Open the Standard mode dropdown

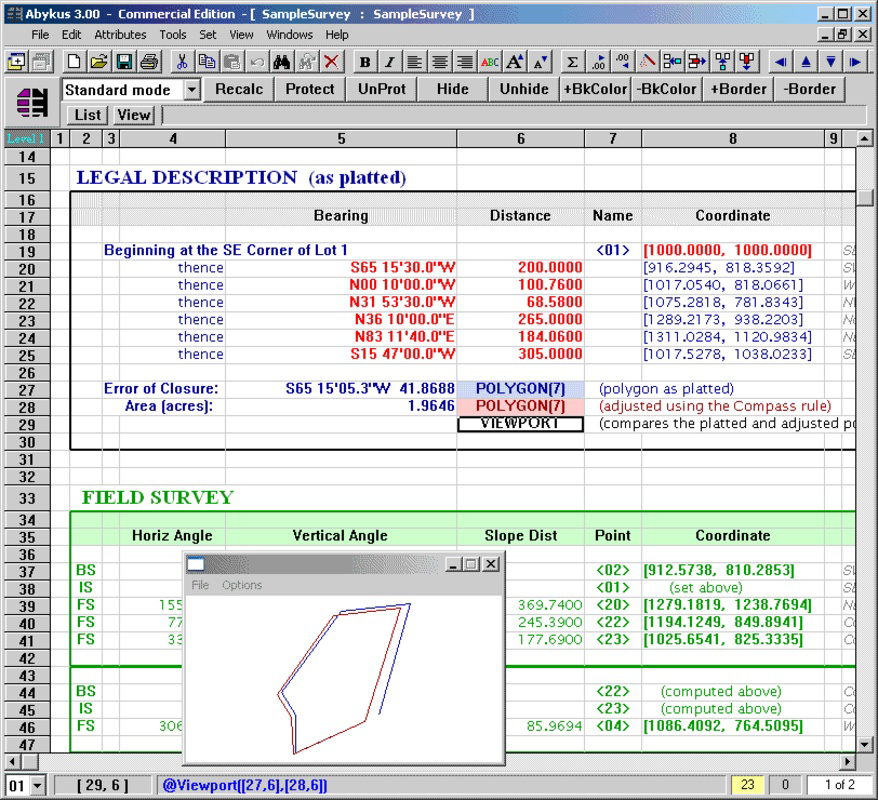[x=192, y=90]
